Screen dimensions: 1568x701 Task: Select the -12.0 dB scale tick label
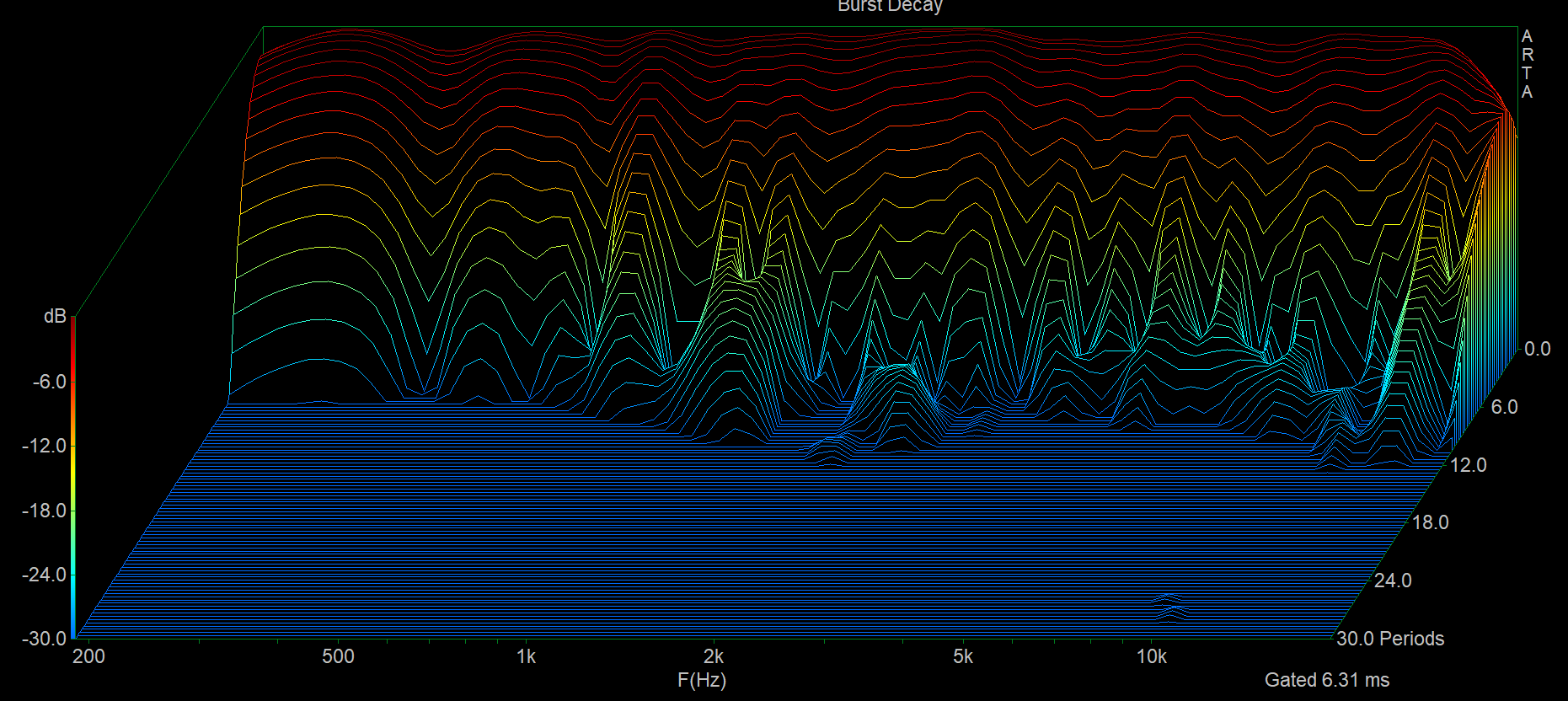pos(44,446)
